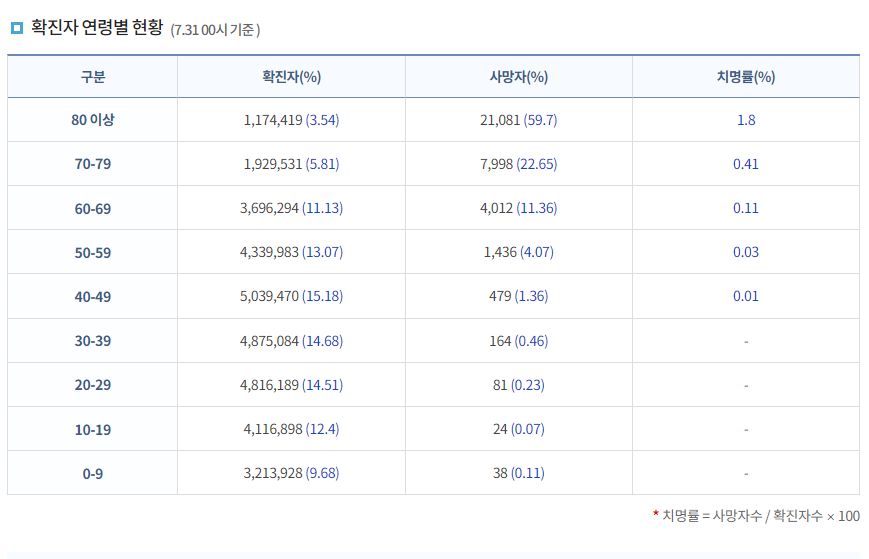Select the 20-29 row label
The image size is (869, 559).
click(x=93, y=384)
